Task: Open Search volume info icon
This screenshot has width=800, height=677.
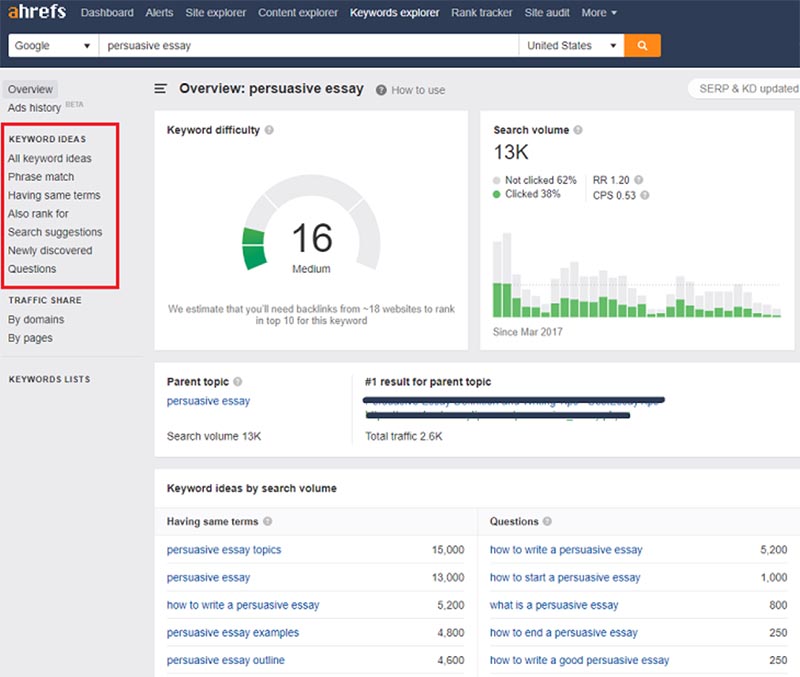Action: pyautogui.click(x=578, y=130)
